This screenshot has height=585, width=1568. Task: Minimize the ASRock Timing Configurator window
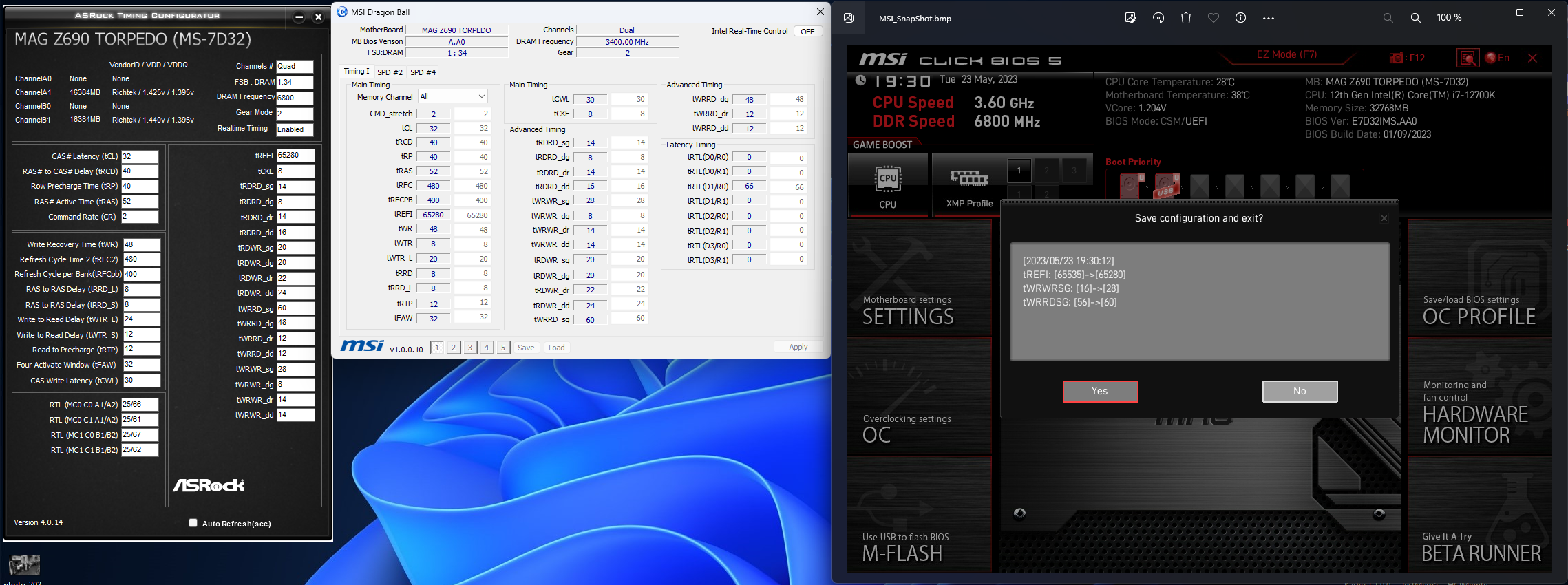pos(299,17)
